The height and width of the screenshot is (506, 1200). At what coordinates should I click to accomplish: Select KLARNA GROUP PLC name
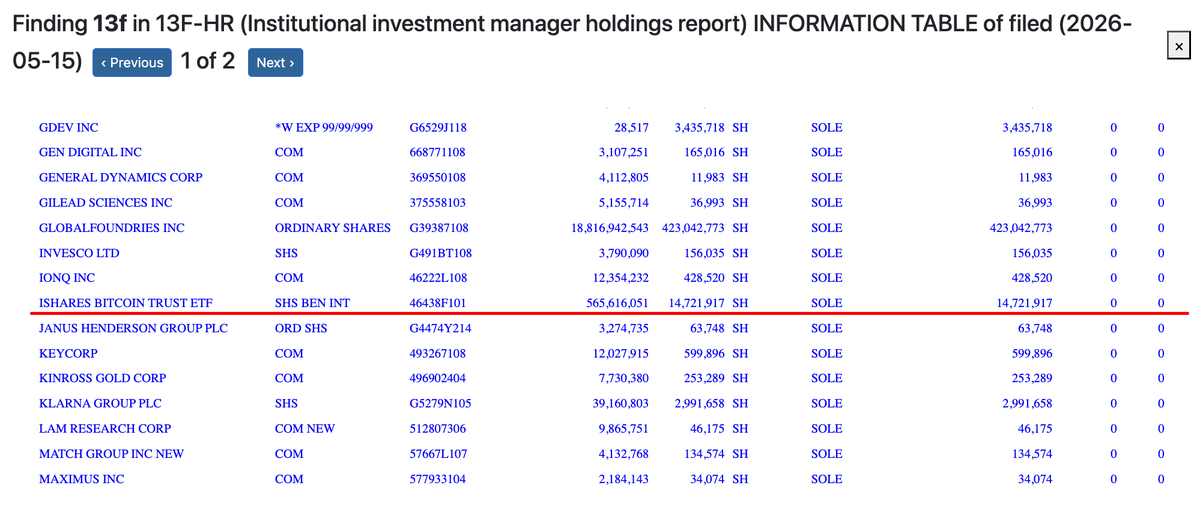(x=100, y=404)
